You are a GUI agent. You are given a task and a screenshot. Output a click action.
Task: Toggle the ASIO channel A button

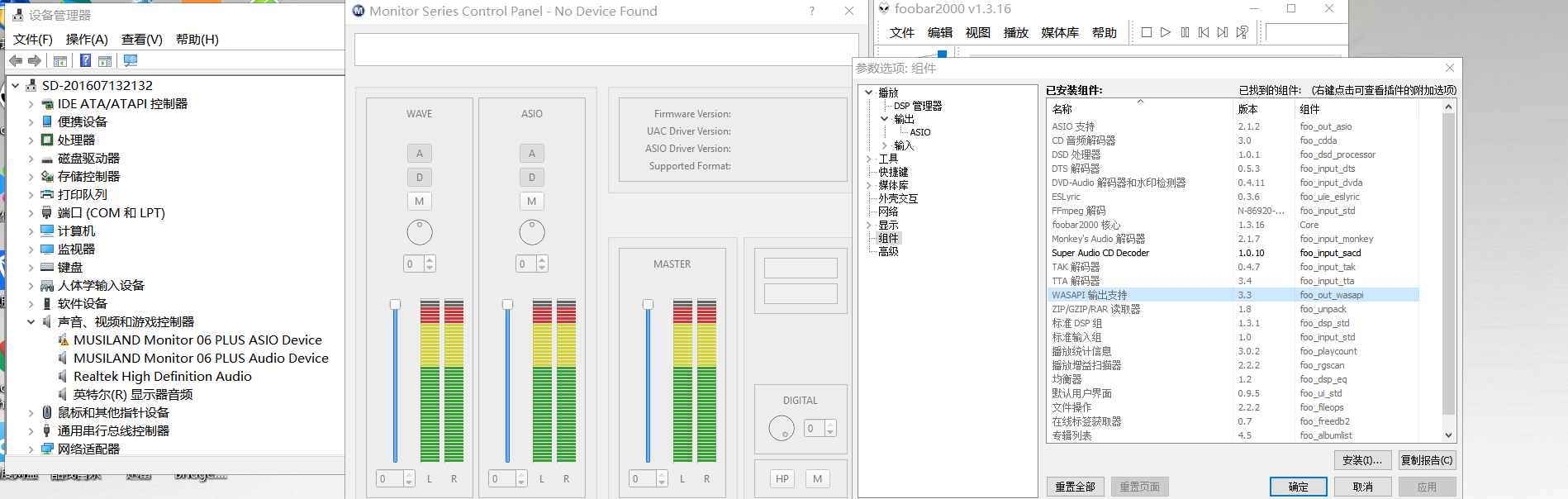coord(532,153)
